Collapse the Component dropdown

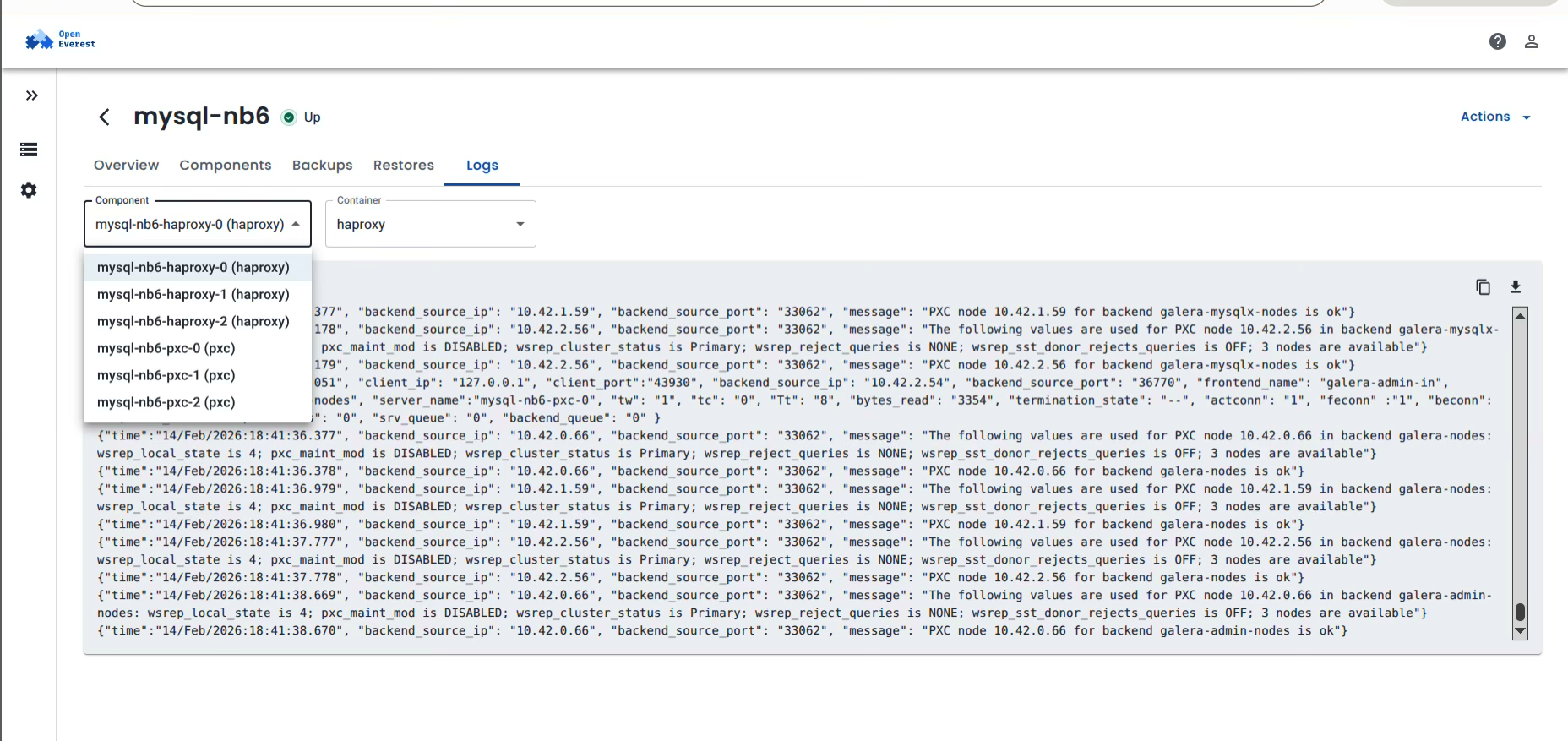tap(296, 224)
